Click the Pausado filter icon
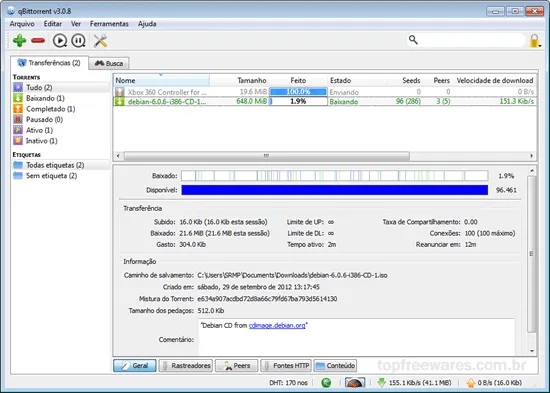The image size is (550, 393). coord(18,119)
